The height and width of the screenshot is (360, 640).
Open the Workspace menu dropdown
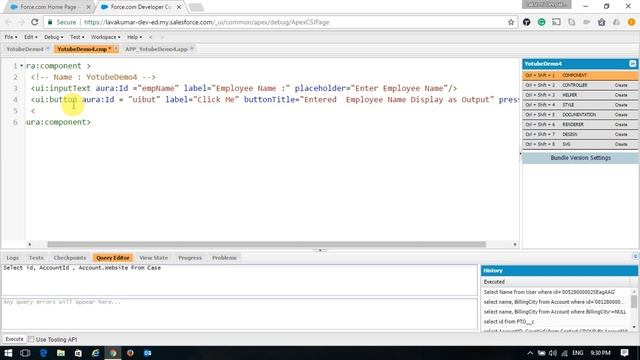[105, 37]
